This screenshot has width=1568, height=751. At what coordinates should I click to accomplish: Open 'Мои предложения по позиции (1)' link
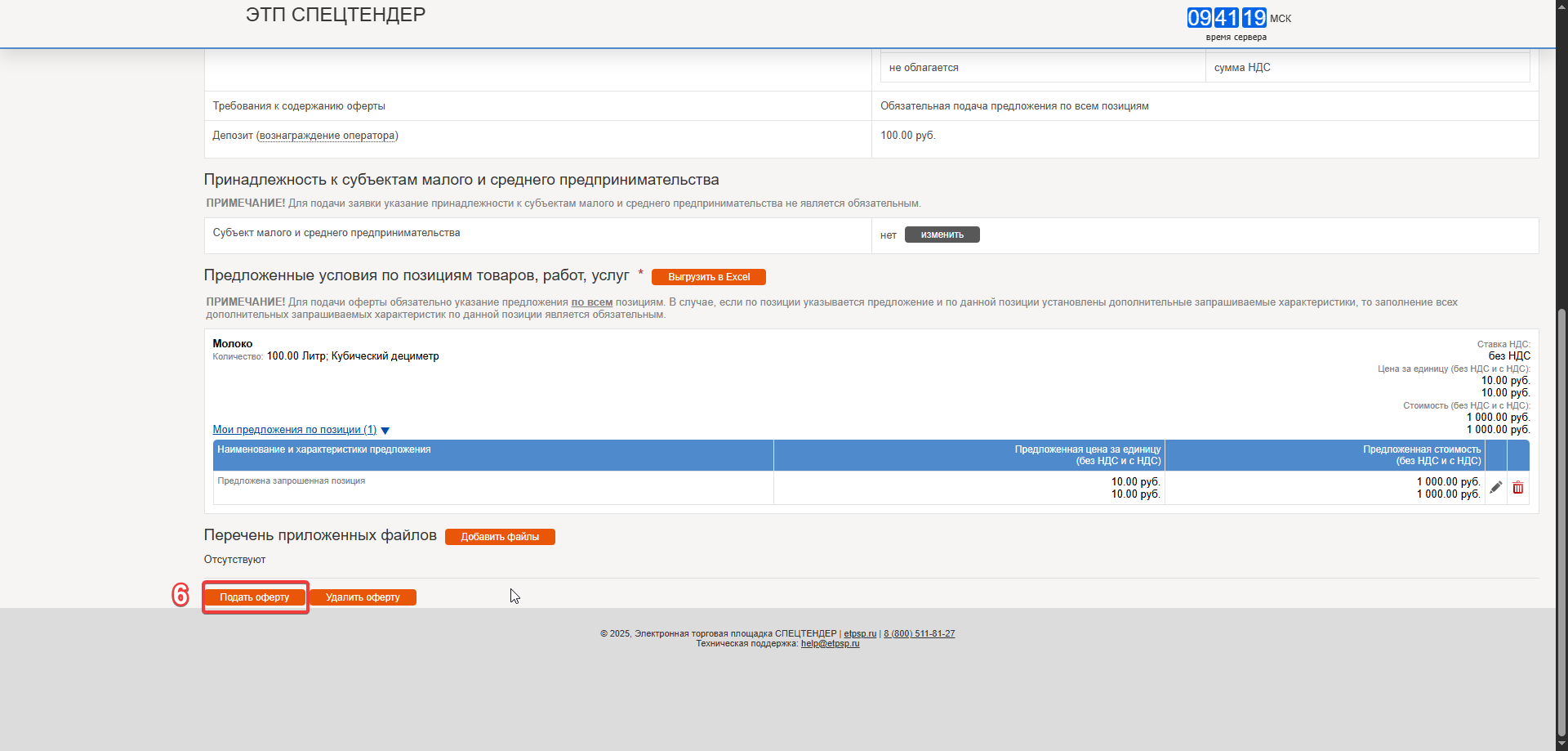294,430
